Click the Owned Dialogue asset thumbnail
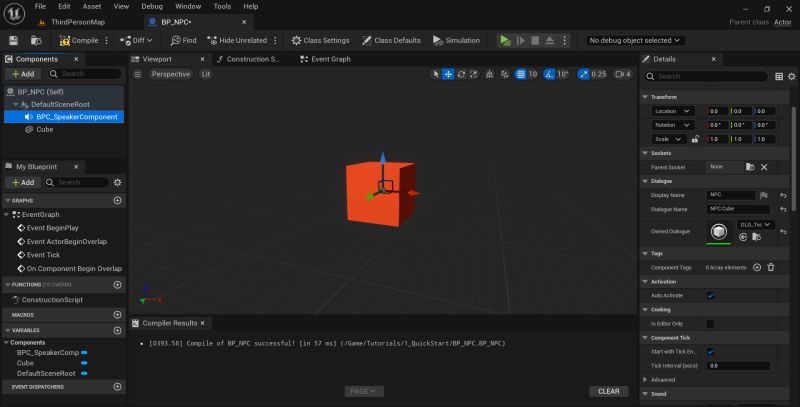Image resolution: width=800 pixels, height=407 pixels. click(x=719, y=232)
